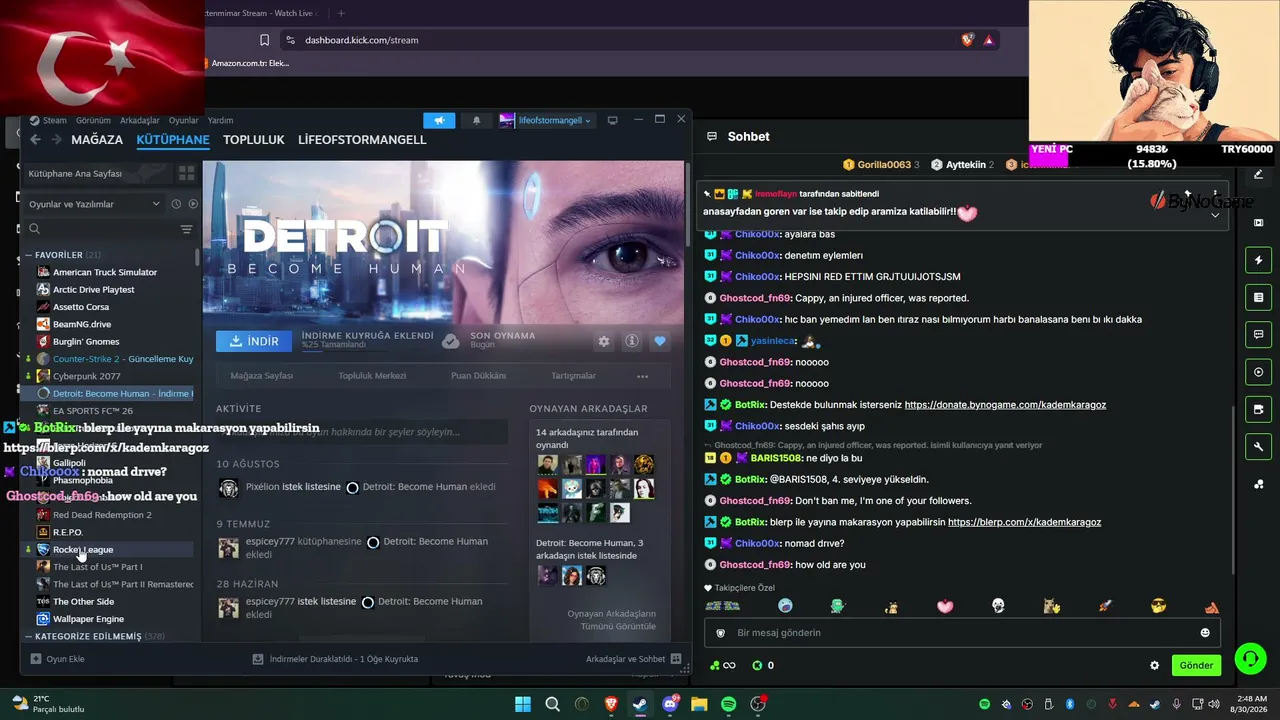Click the Bir mesaj gönderin chat input
This screenshot has height=720, width=1280.
[960, 633]
